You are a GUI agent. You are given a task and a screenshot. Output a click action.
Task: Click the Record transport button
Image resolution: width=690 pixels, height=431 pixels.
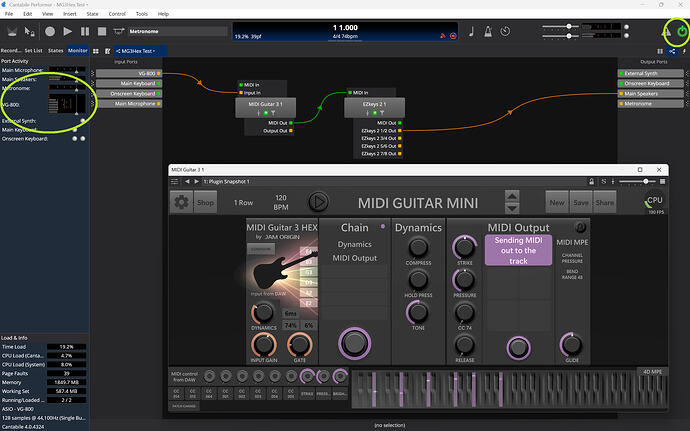(x=50, y=32)
